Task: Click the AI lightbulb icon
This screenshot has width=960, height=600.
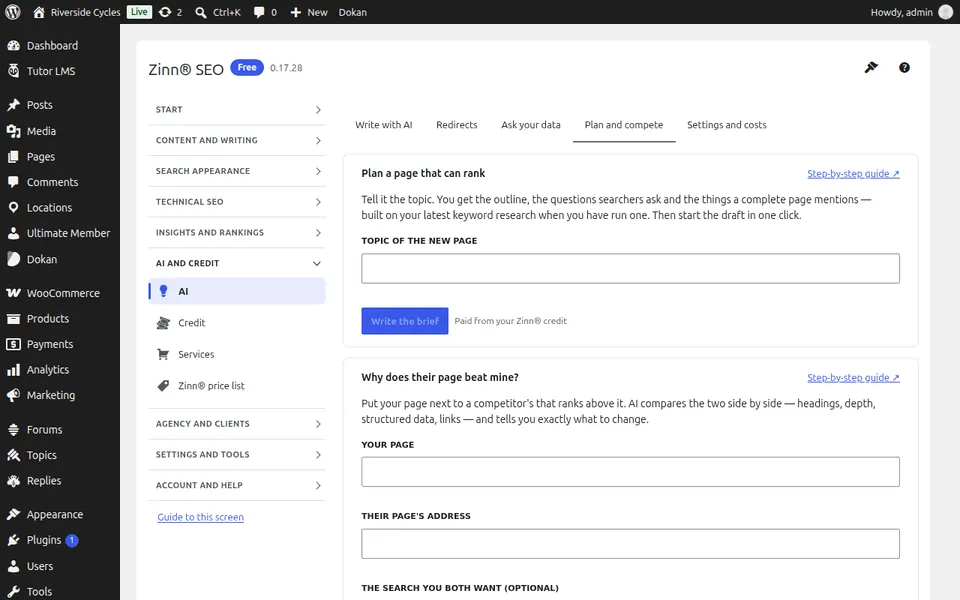Action: coord(163,291)
